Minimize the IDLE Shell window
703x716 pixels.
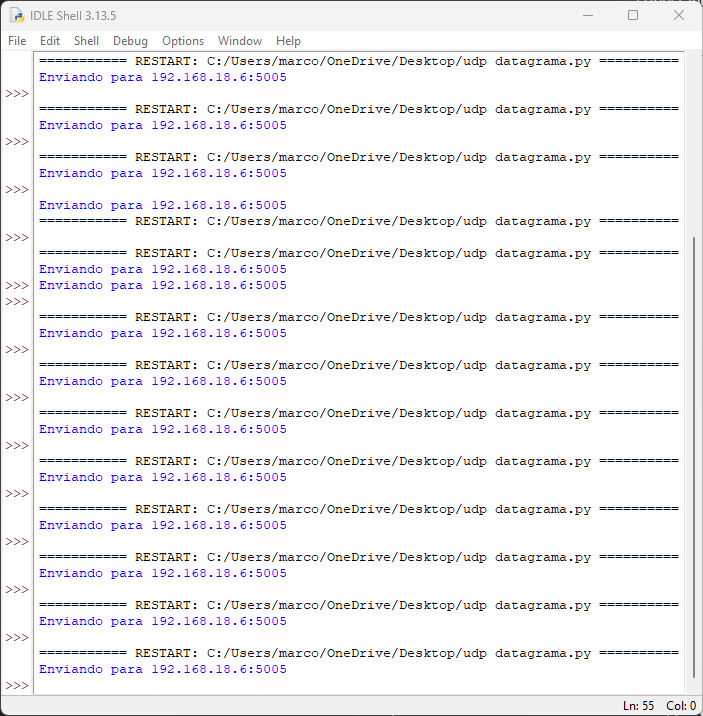[587, 16]
